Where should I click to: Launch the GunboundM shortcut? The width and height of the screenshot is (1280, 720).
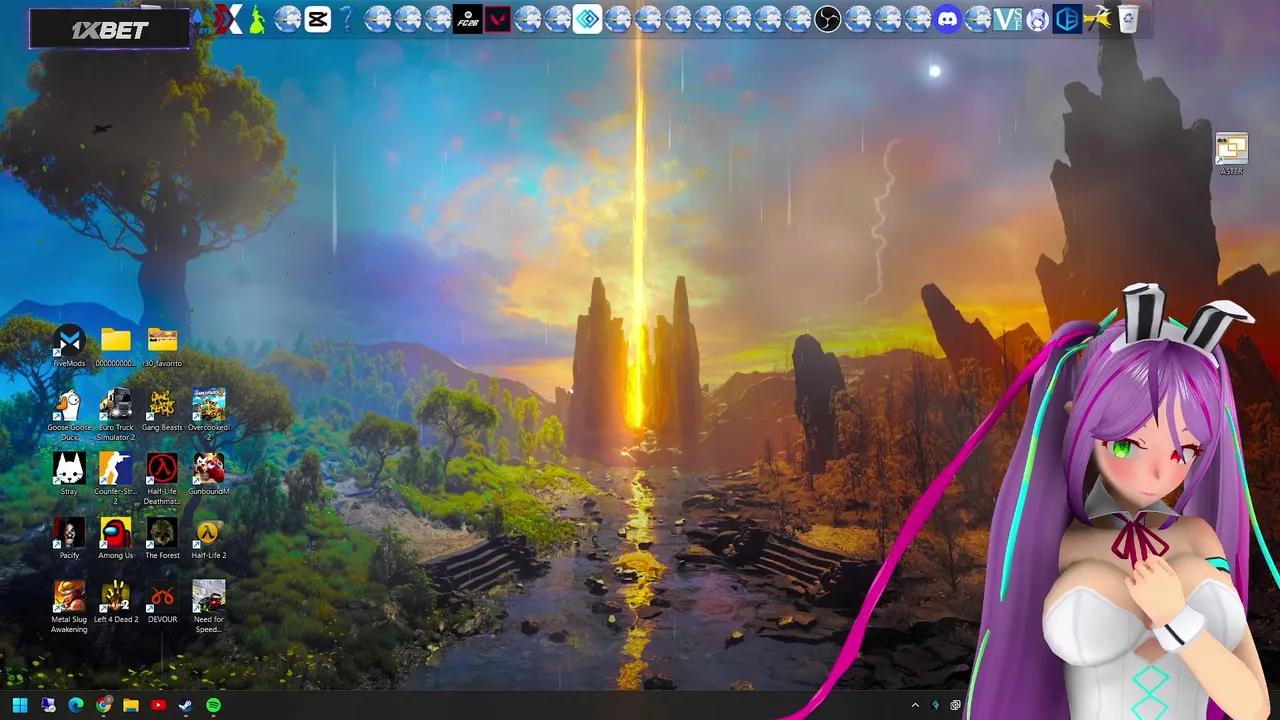(209, 474)
